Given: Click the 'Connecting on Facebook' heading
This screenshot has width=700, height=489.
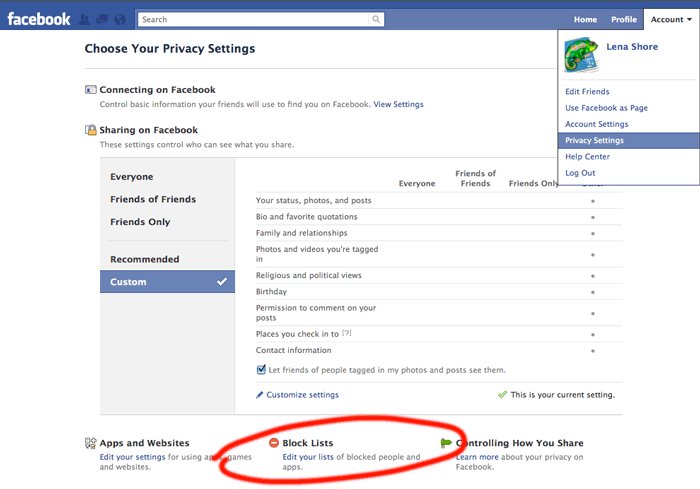Looking at the screenshot, I should pyautogui.click(x=157, y=90).
